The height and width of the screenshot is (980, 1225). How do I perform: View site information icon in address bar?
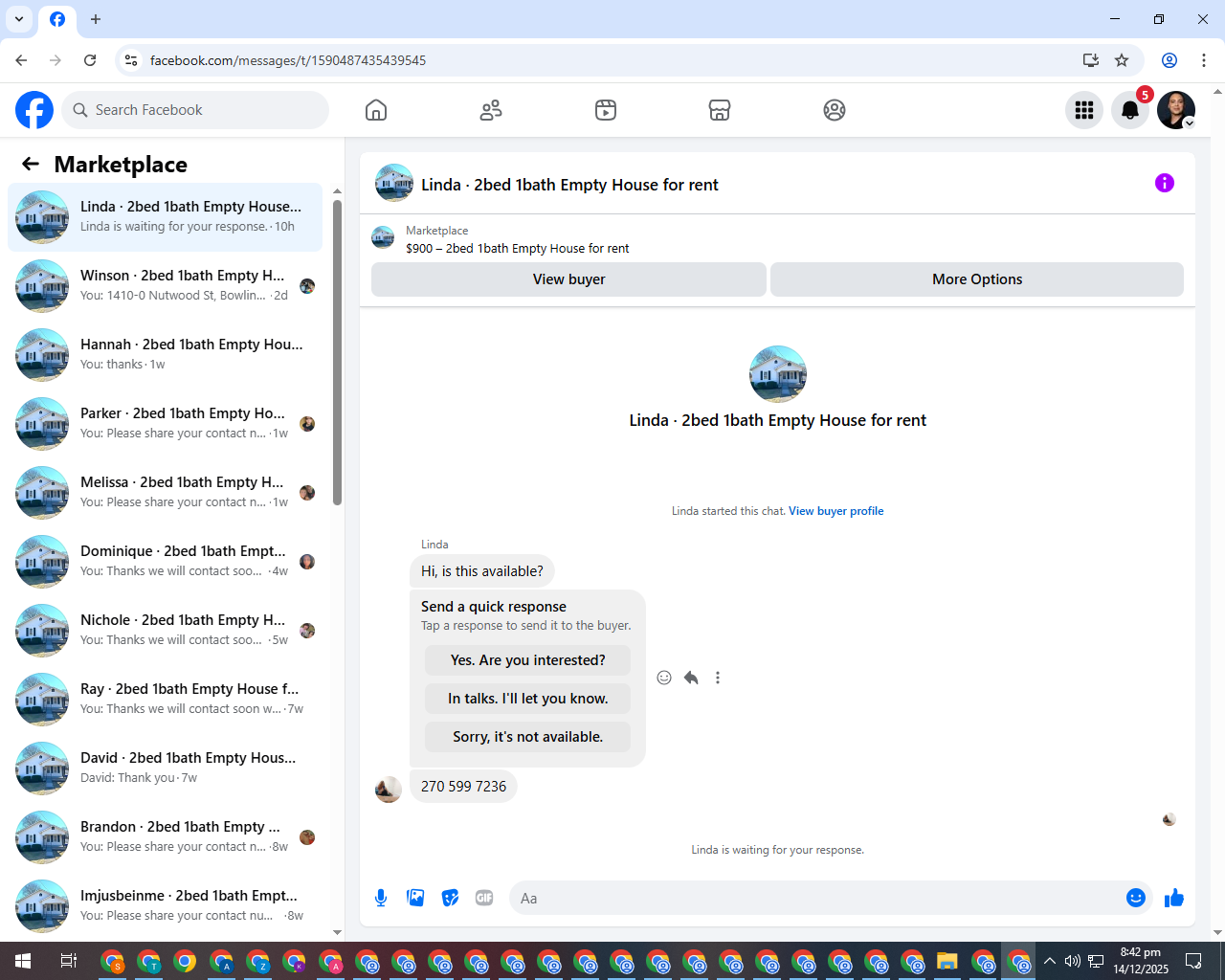[x=131, y=60]
